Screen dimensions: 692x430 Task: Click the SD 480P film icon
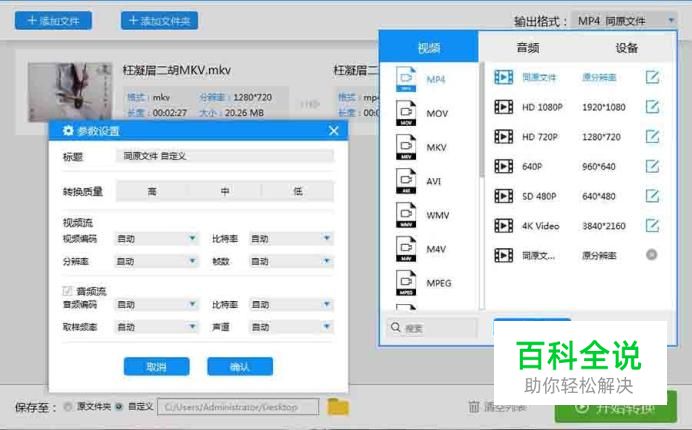coord(504,196)
